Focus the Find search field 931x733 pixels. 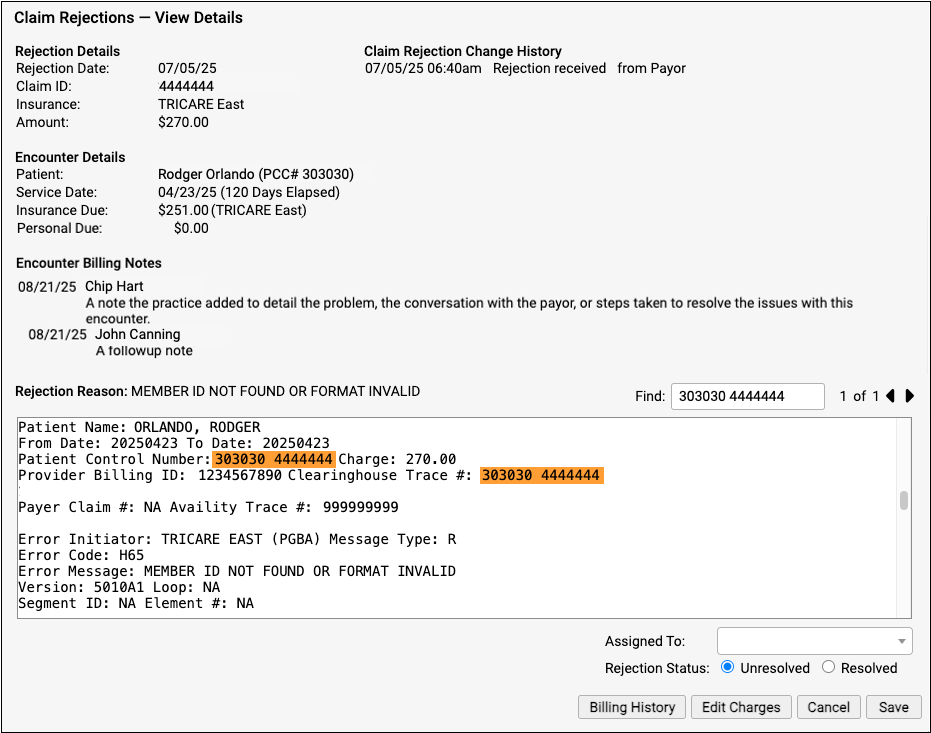[x=748, y=396]
